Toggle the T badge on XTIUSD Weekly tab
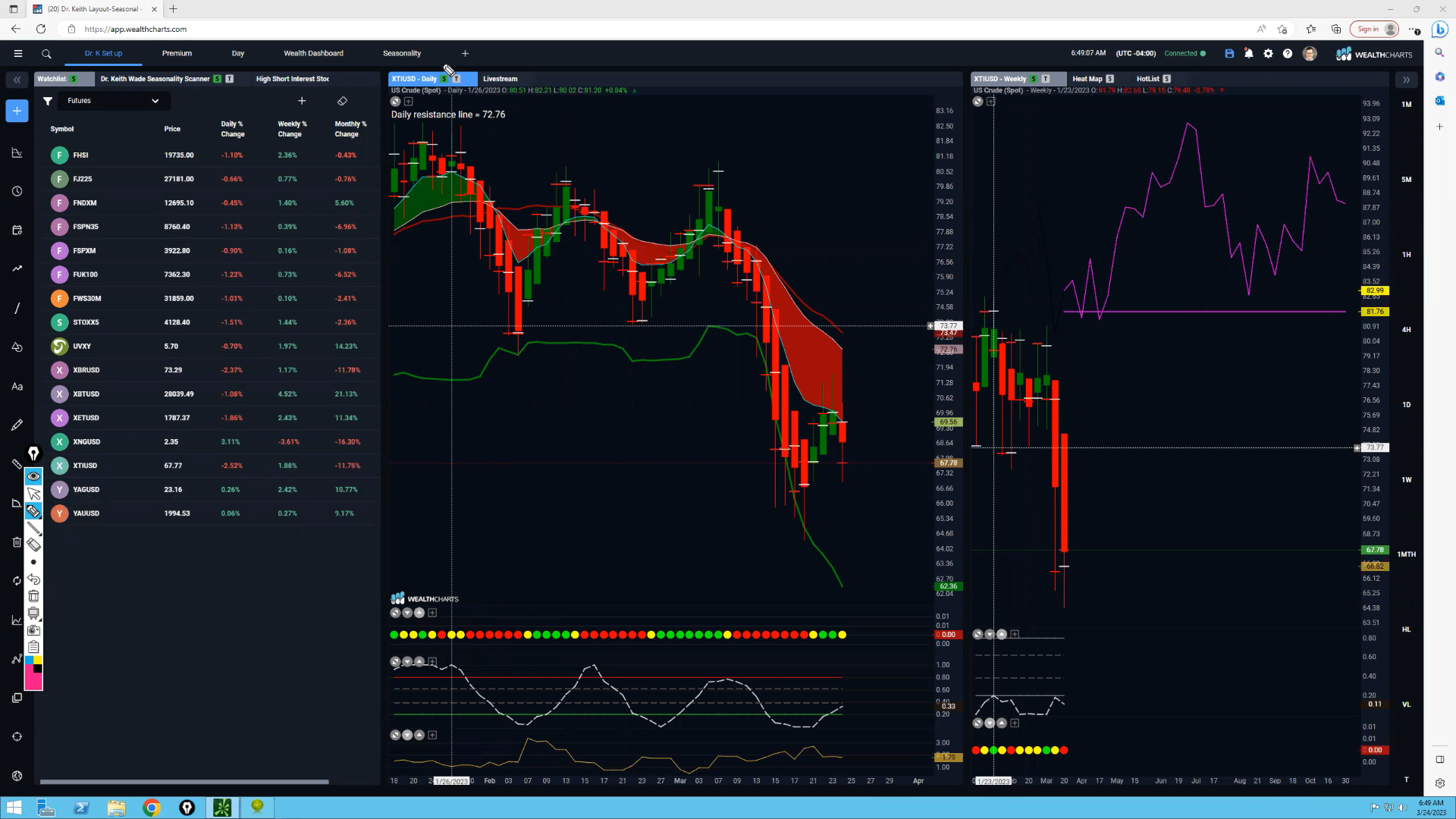The image size is (1456, 819). 1046,79
